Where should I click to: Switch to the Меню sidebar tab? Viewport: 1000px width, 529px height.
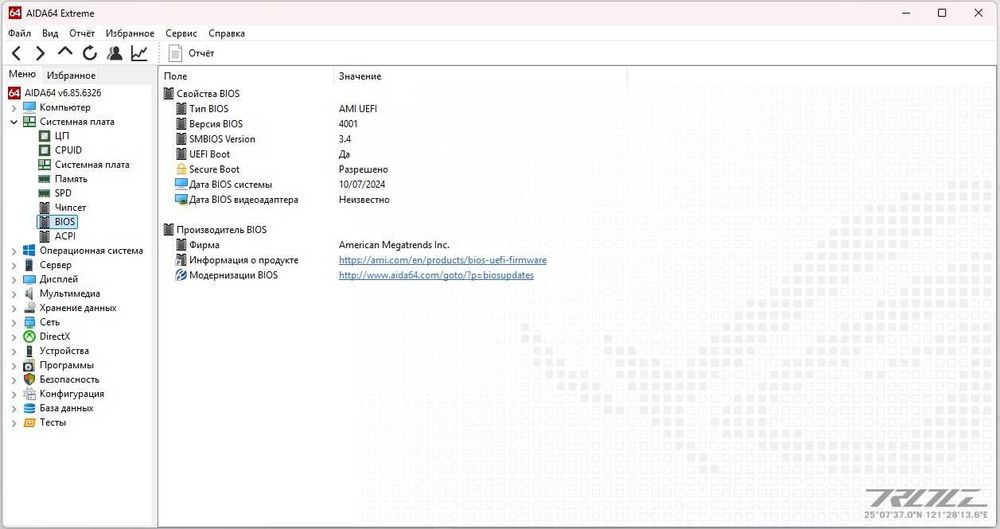pos(22,75)
